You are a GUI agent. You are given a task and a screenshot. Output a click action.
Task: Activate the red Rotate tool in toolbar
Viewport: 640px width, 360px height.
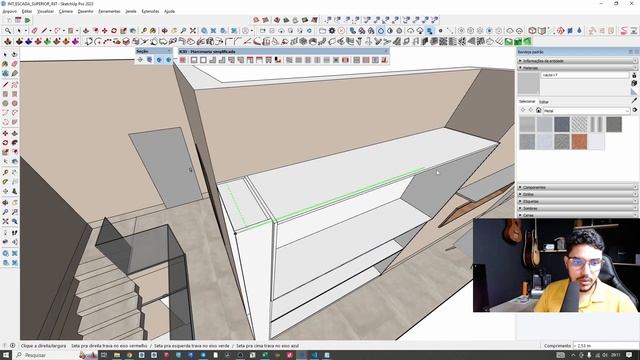click(x=114, y=31)
